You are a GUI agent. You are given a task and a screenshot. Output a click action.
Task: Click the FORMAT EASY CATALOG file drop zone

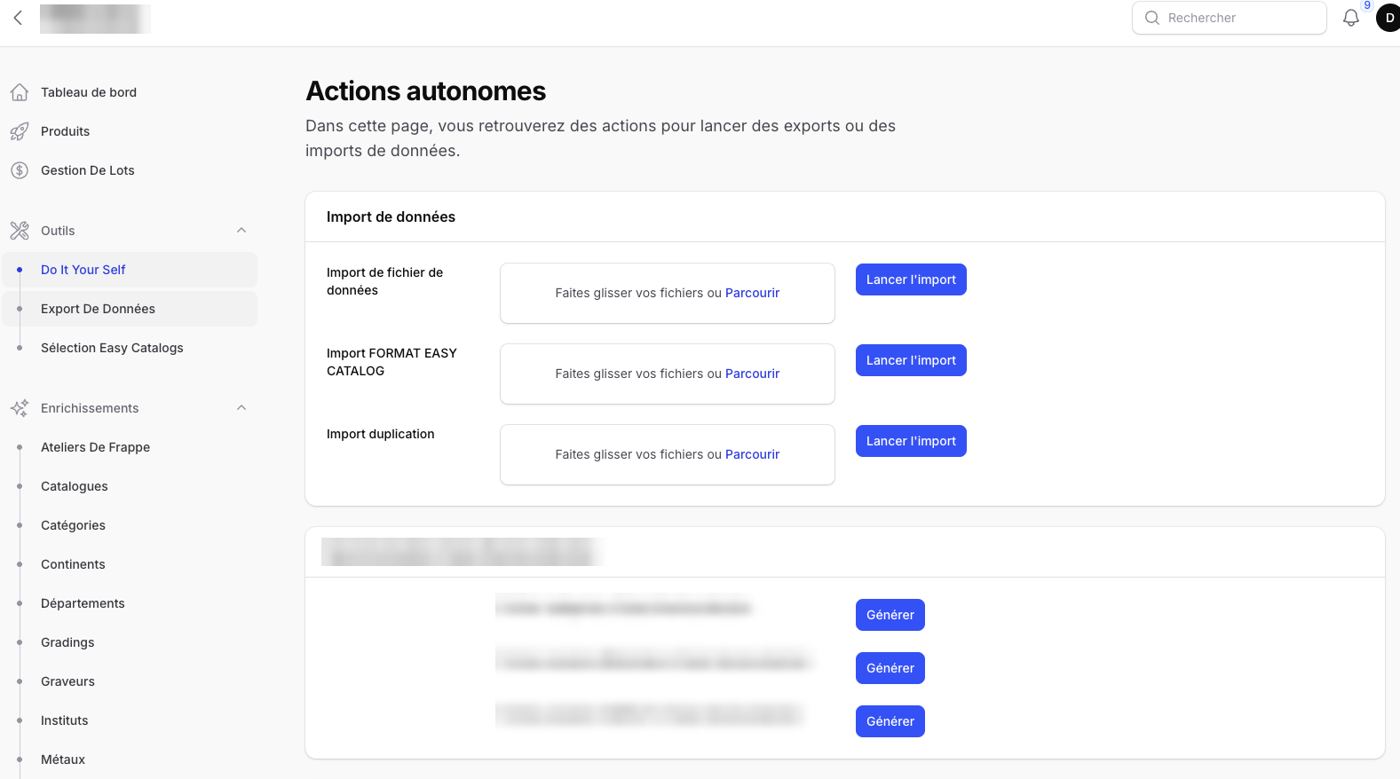pyautogui.click(x=667, y=374)
